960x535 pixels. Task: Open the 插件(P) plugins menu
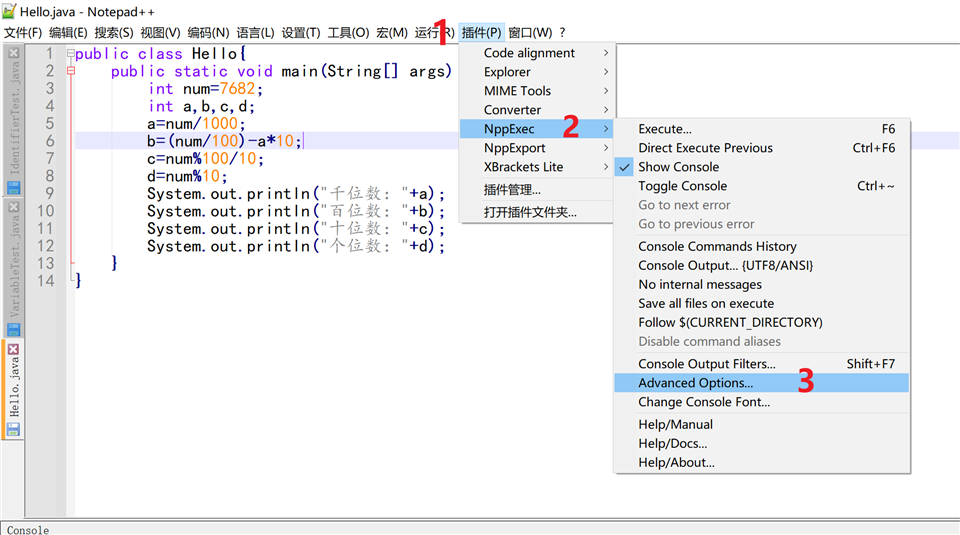[x=481, y=32]
